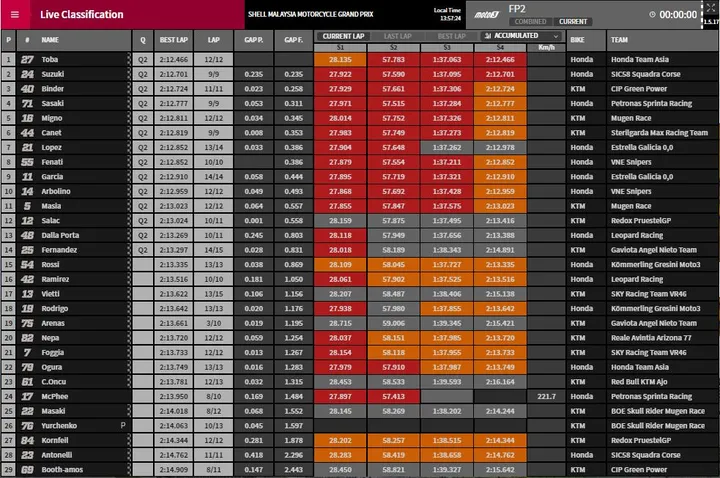Screen dimensions: 720x478
Task: Open the options dots on Binder's row
Action: pyautogui.click(x=129, y=89)
